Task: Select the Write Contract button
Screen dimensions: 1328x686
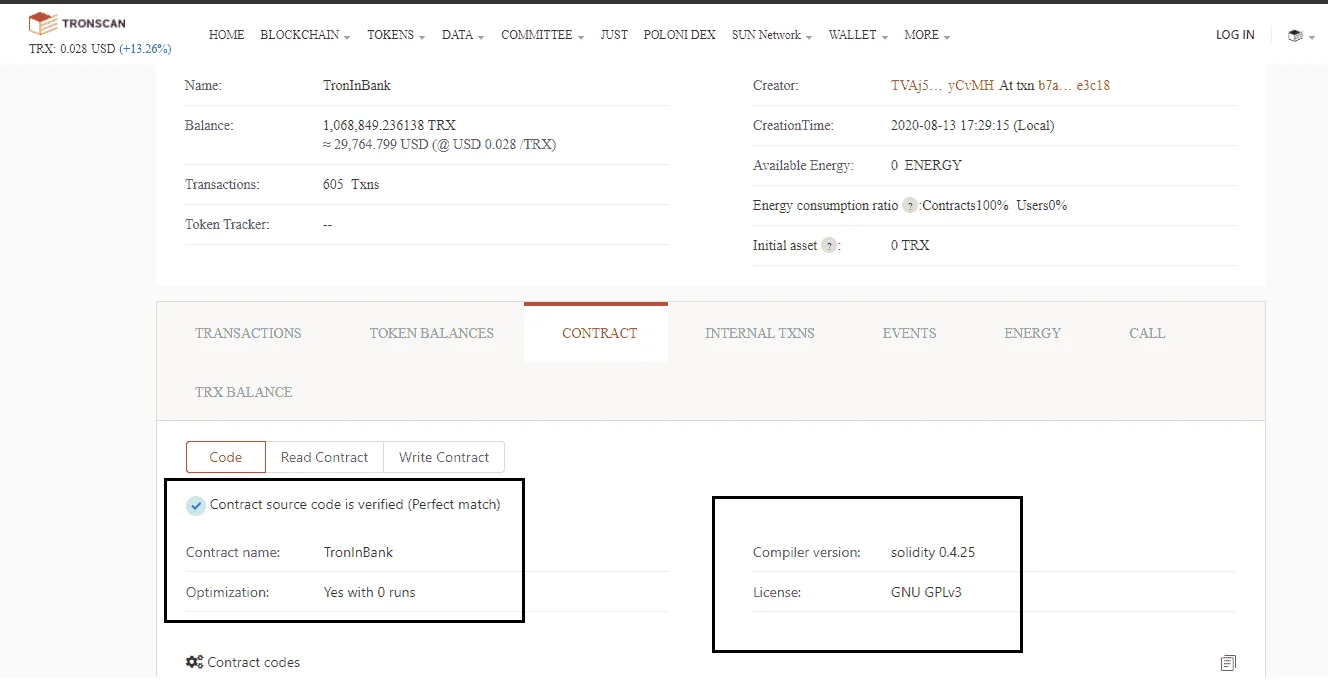Action: coord(444,457)
